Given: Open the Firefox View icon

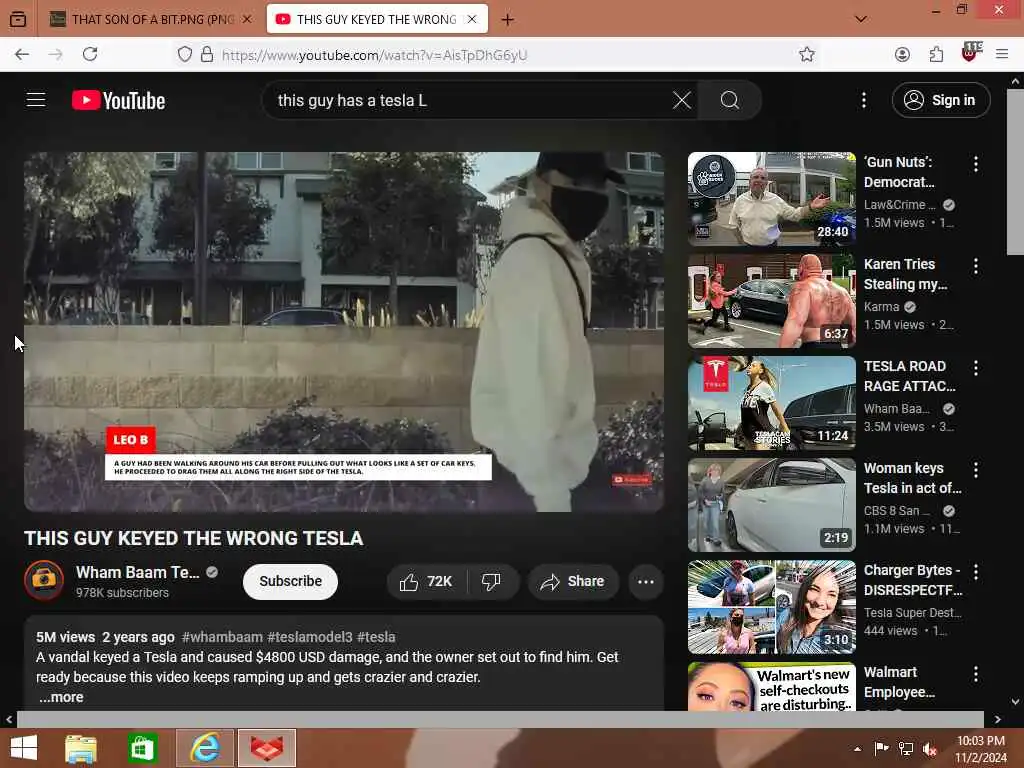Looking at the screenshot, I should point(18,19).
